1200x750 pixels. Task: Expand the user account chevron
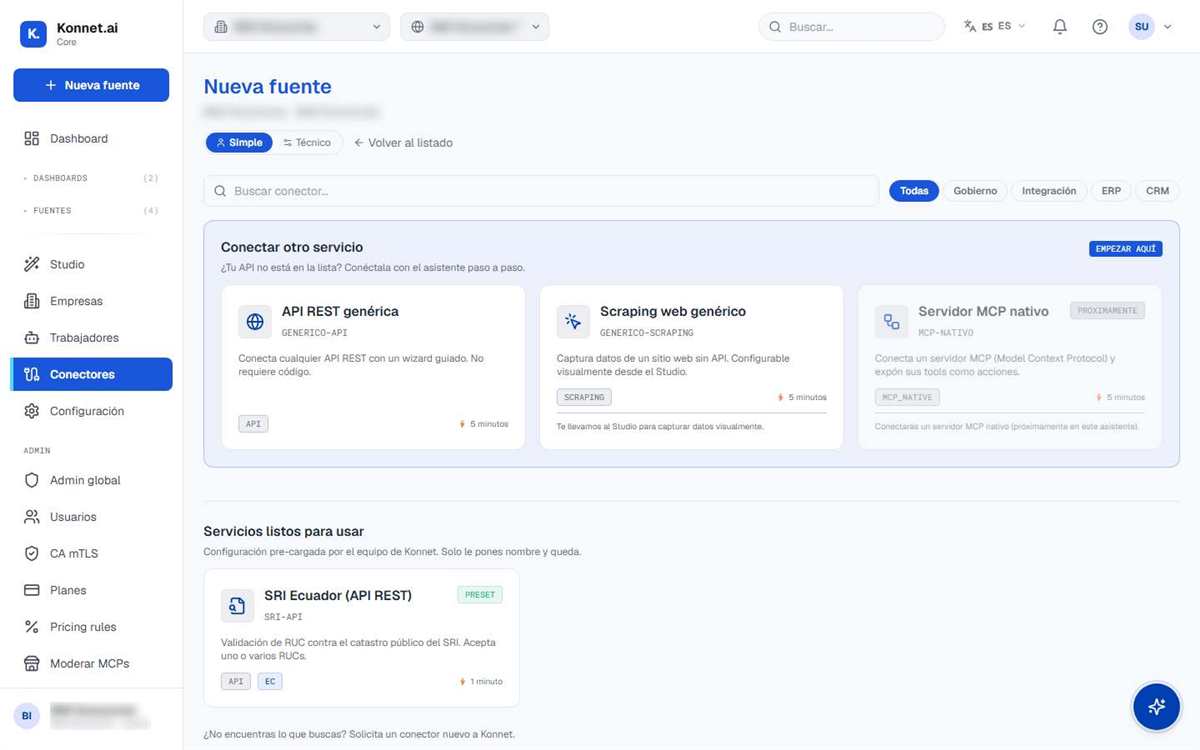coord(1167,27)
